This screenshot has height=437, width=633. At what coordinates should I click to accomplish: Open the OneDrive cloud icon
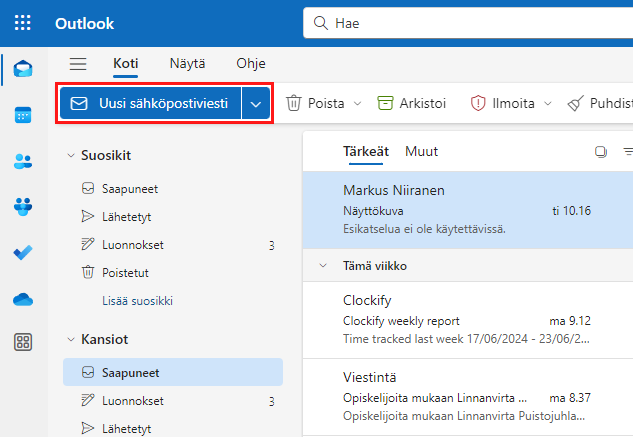(x=23, y=300)
